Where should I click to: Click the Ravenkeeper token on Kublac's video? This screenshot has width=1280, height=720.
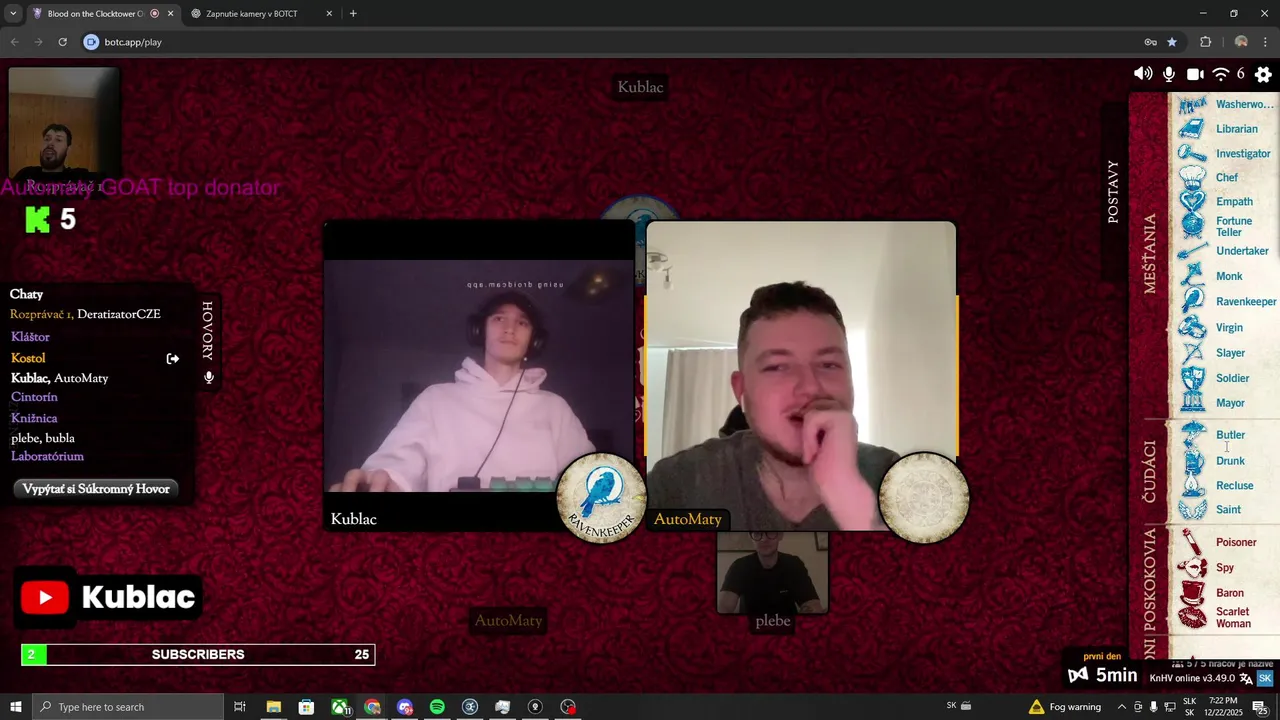tap(601, 498)
